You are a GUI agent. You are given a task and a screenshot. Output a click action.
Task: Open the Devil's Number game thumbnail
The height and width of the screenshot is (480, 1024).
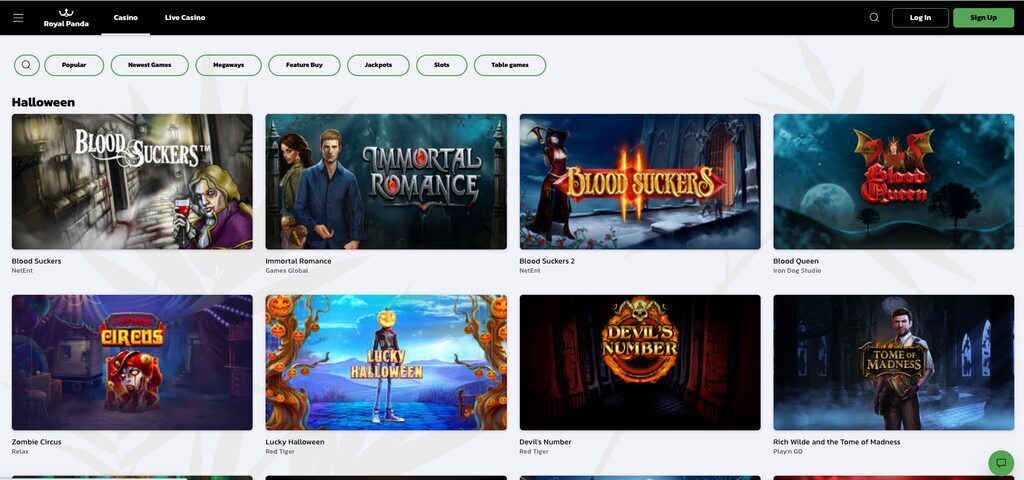click(x=640, y=362)
